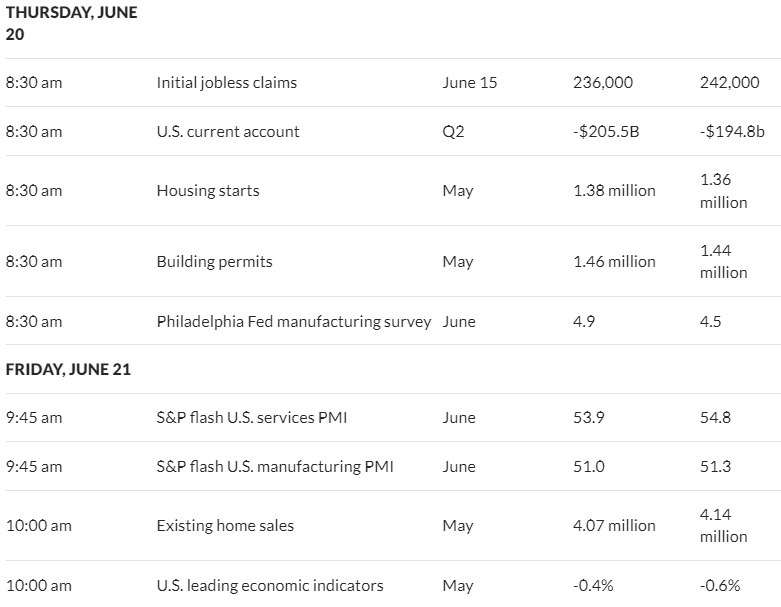Click the June 15 period cell

(x=470, y=83)
